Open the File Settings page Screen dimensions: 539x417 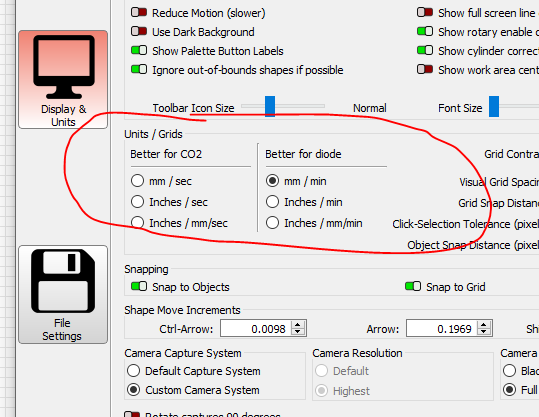click(x=63, y=294)
